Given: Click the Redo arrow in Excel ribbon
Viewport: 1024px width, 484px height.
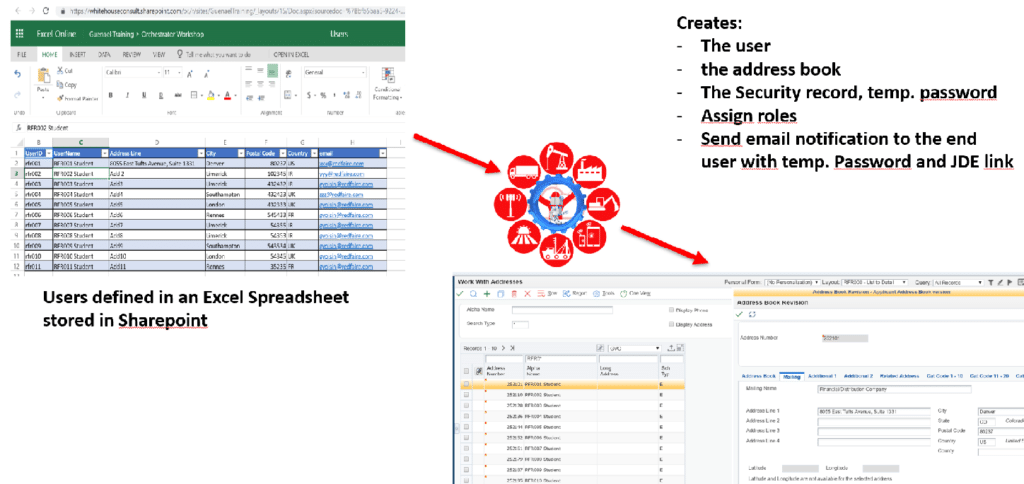Looking at the screenshot, I should point(18,95).
